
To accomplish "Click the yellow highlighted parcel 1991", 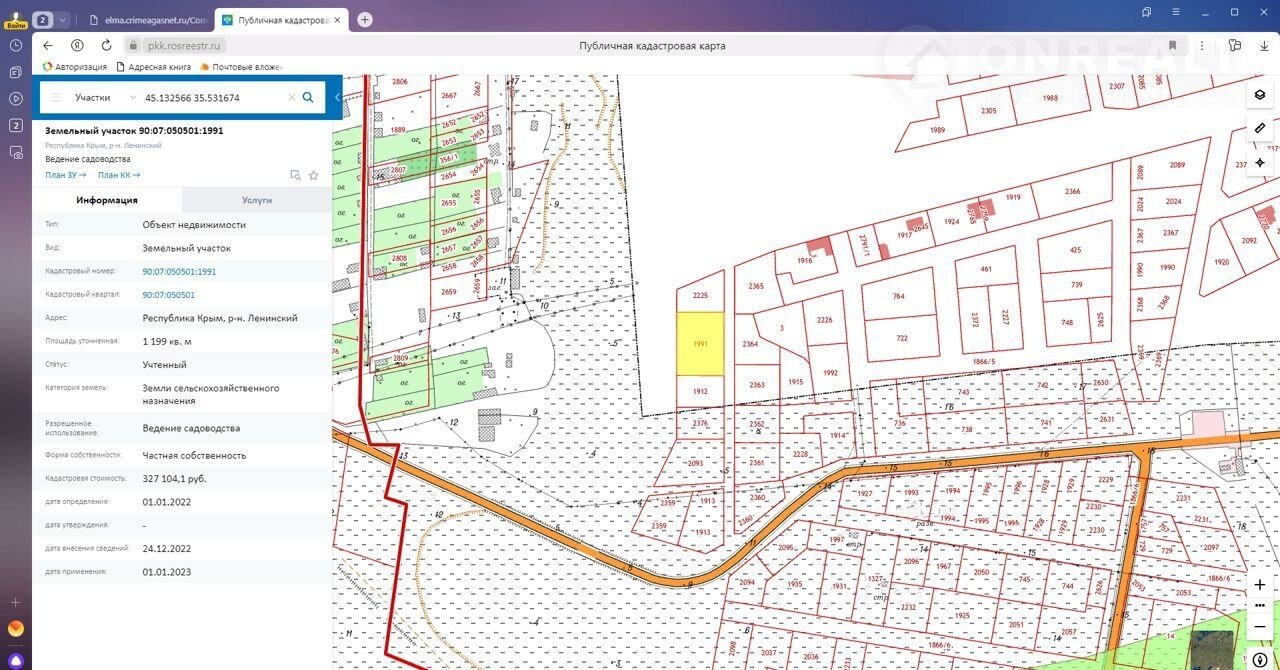I will point(700,344).
